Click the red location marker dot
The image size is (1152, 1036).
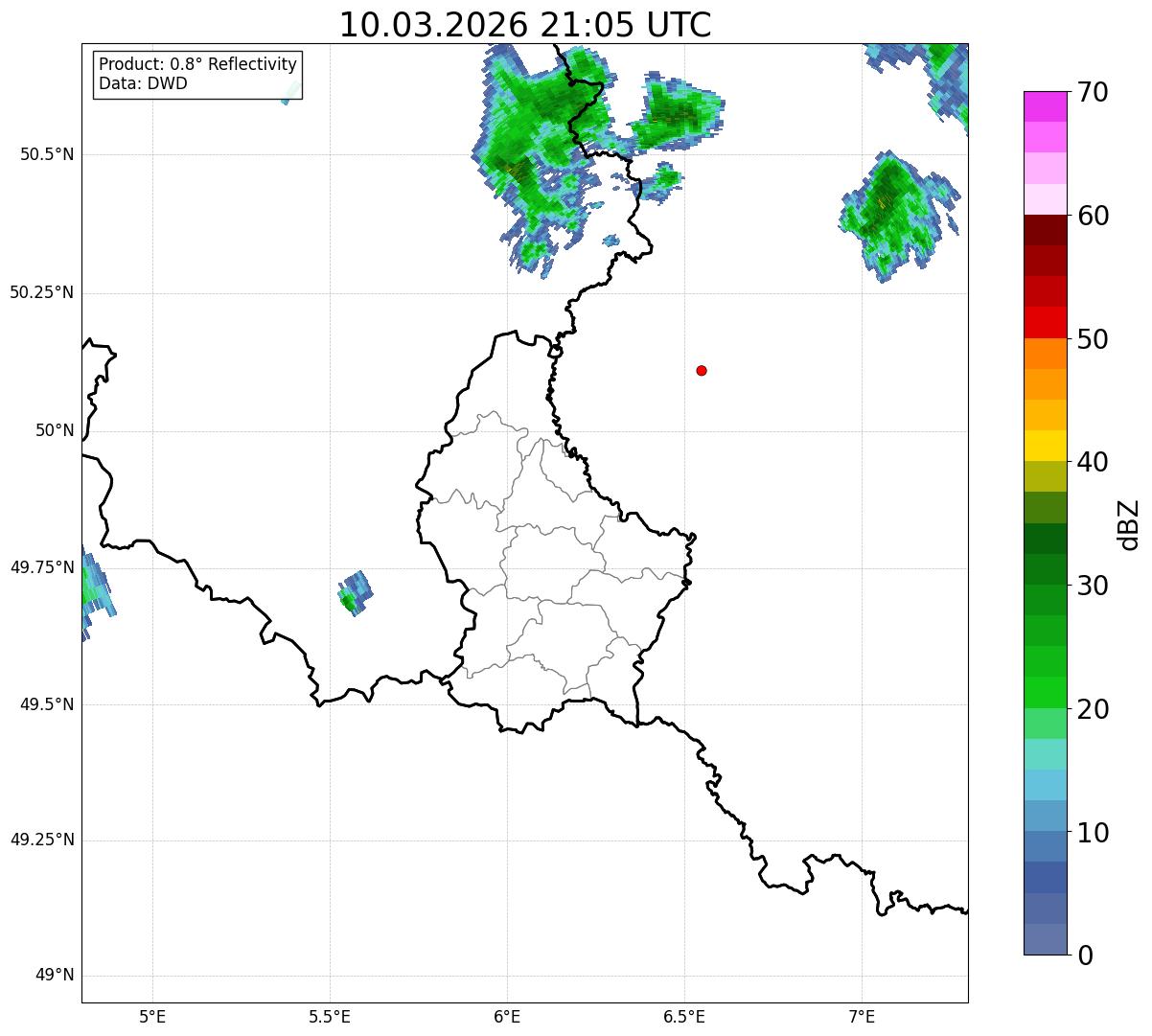point(702,370)
